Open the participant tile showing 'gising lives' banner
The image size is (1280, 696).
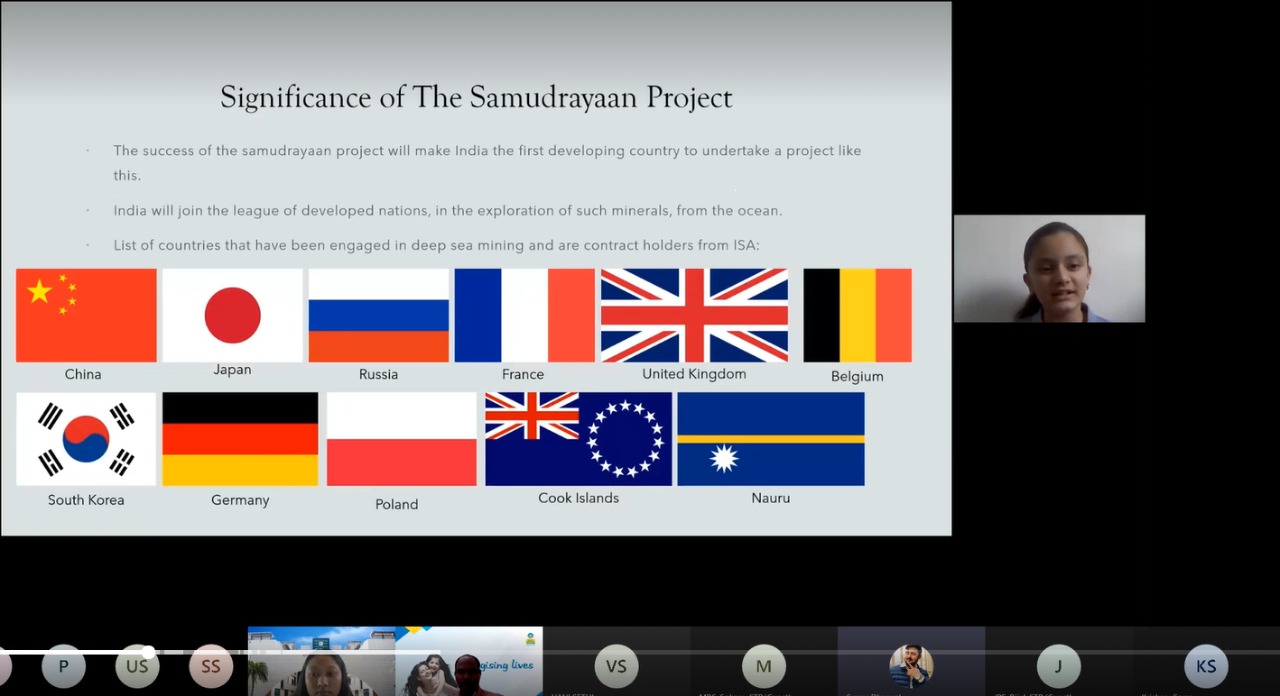coord(469,662)
